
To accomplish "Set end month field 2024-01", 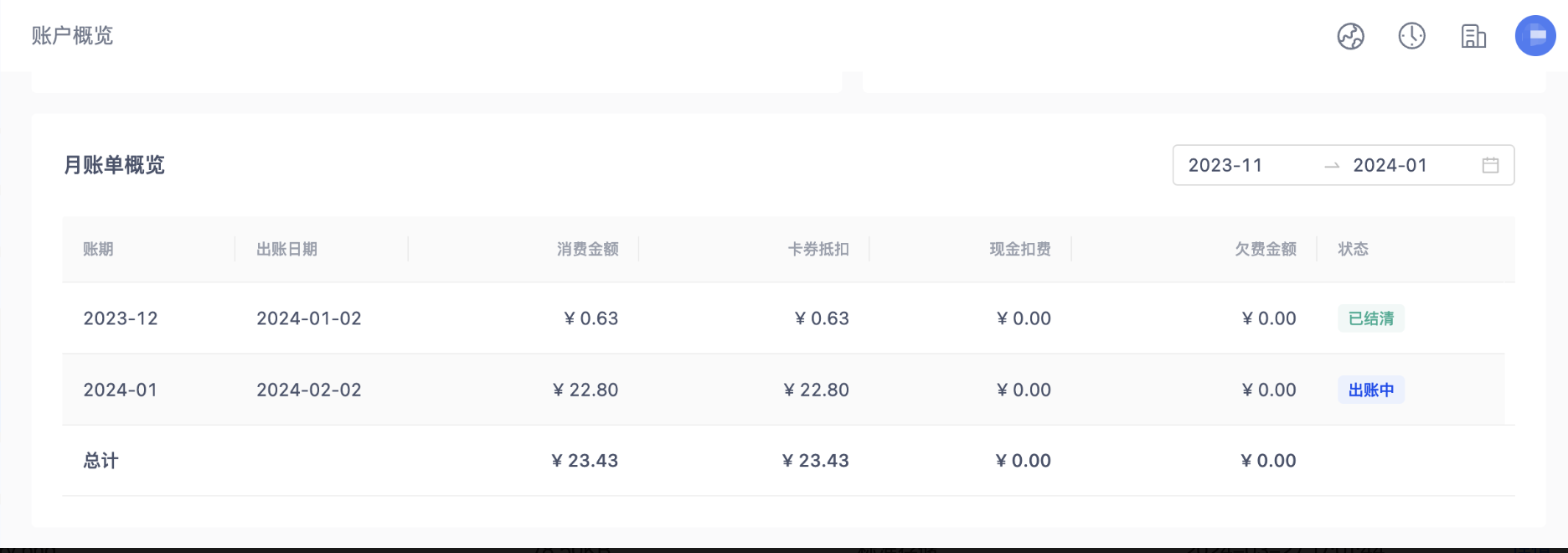I will pyautogui.click(x=1390, y=165).
